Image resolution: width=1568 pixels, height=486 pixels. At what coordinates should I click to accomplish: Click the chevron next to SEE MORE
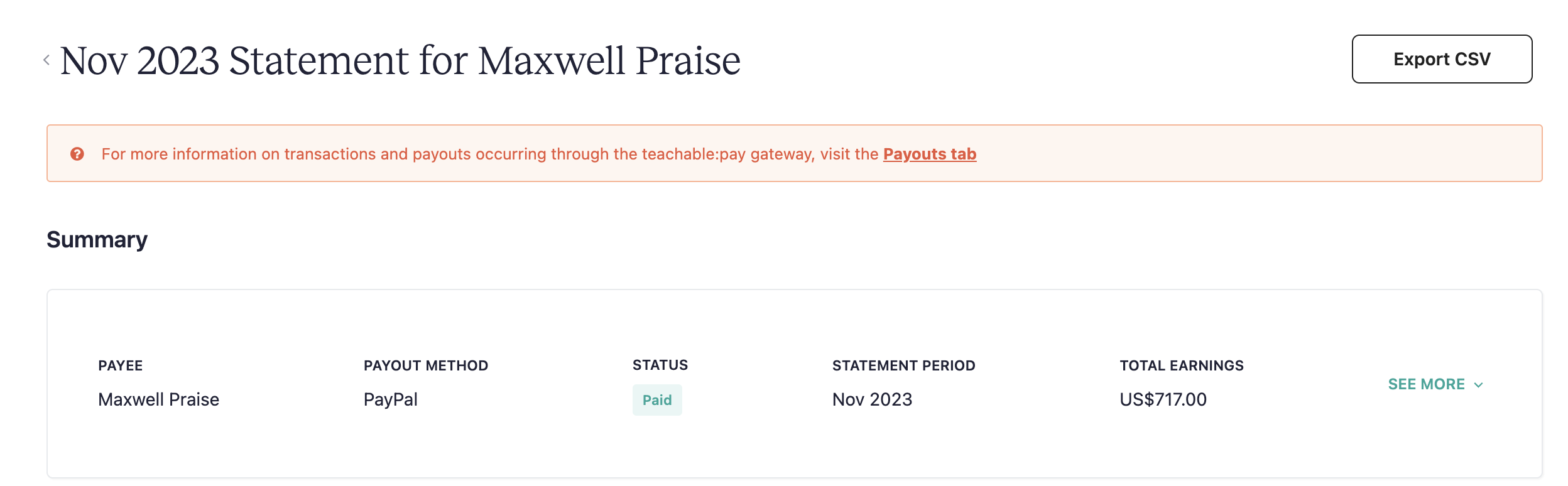tap(1478, 385)
